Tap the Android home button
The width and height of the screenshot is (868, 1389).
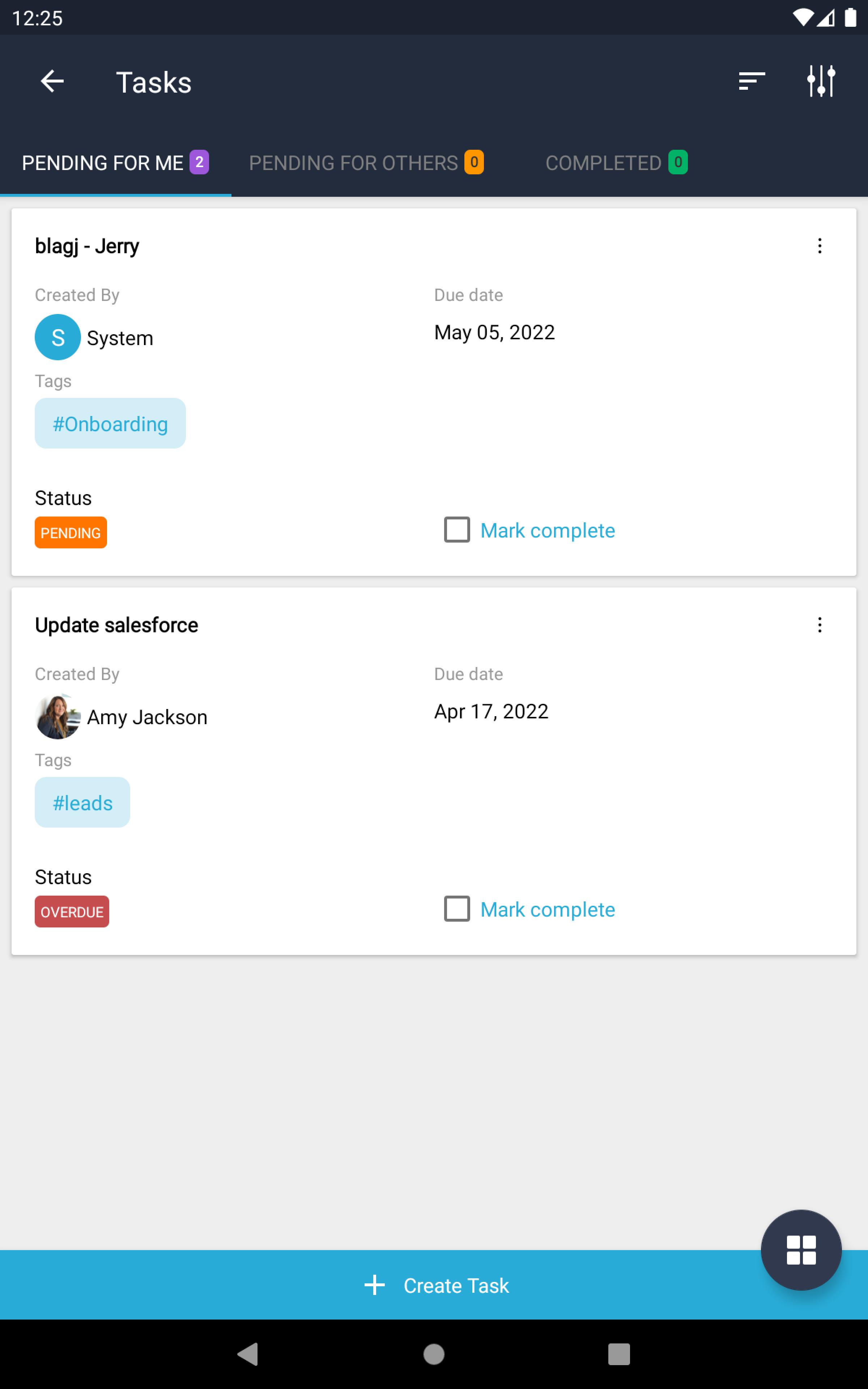(x=433, y=1355)
